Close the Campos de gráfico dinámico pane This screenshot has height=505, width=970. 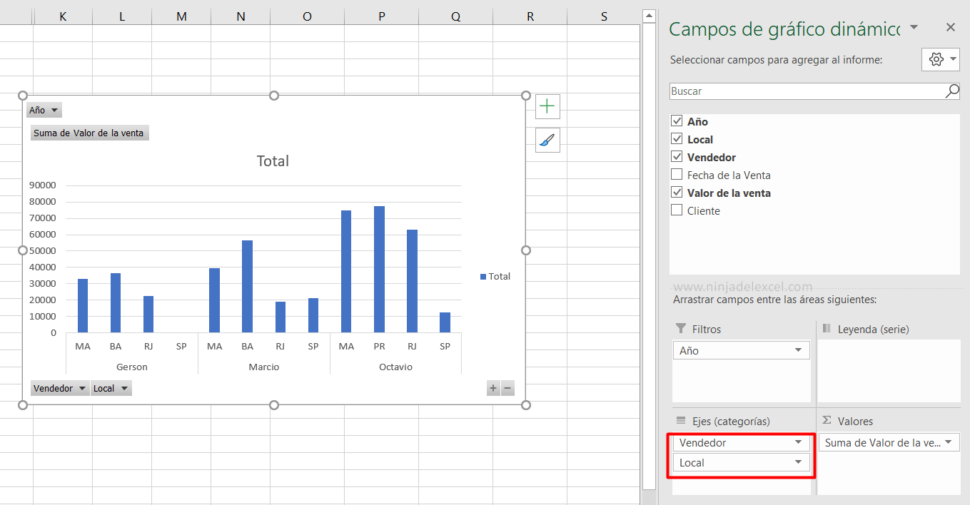(950, 28)
